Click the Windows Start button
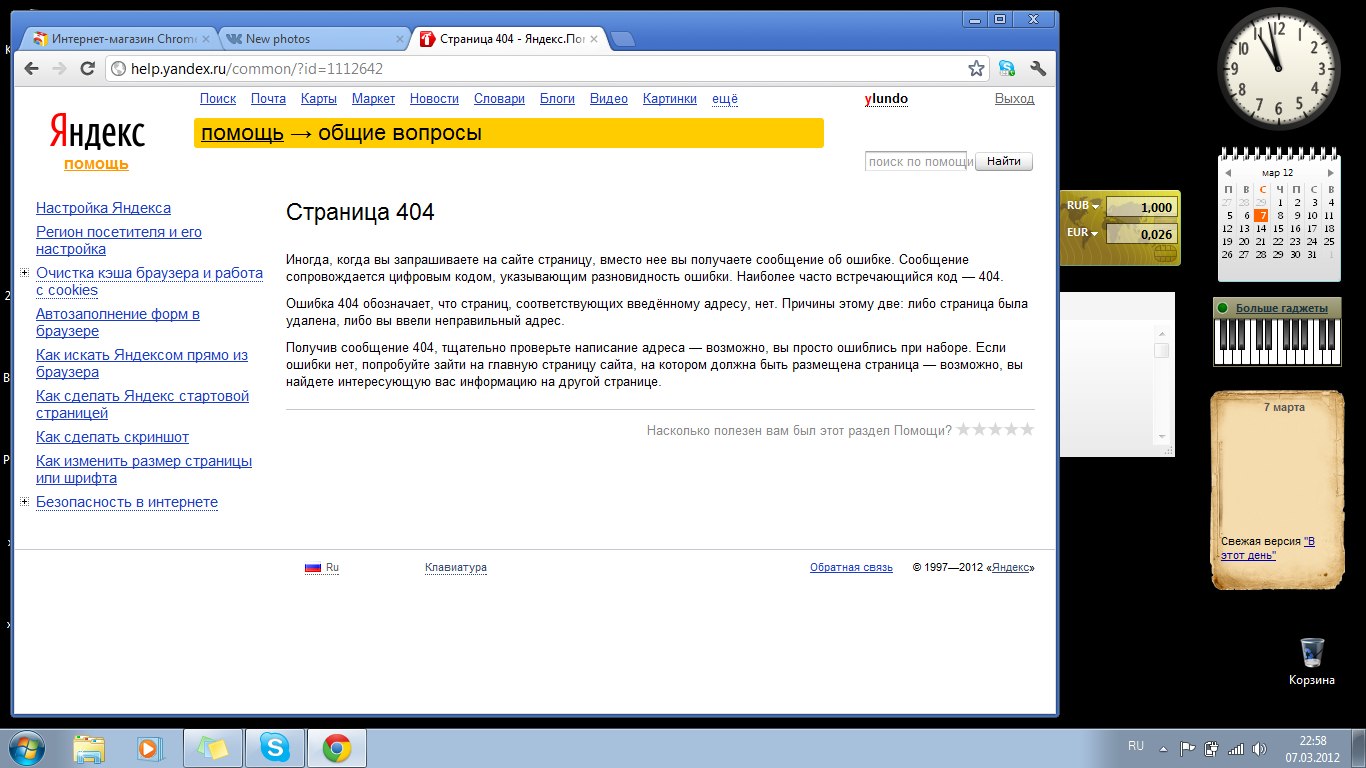The height and width of the screenshot is (768, 1366). [x=26, y=748]
